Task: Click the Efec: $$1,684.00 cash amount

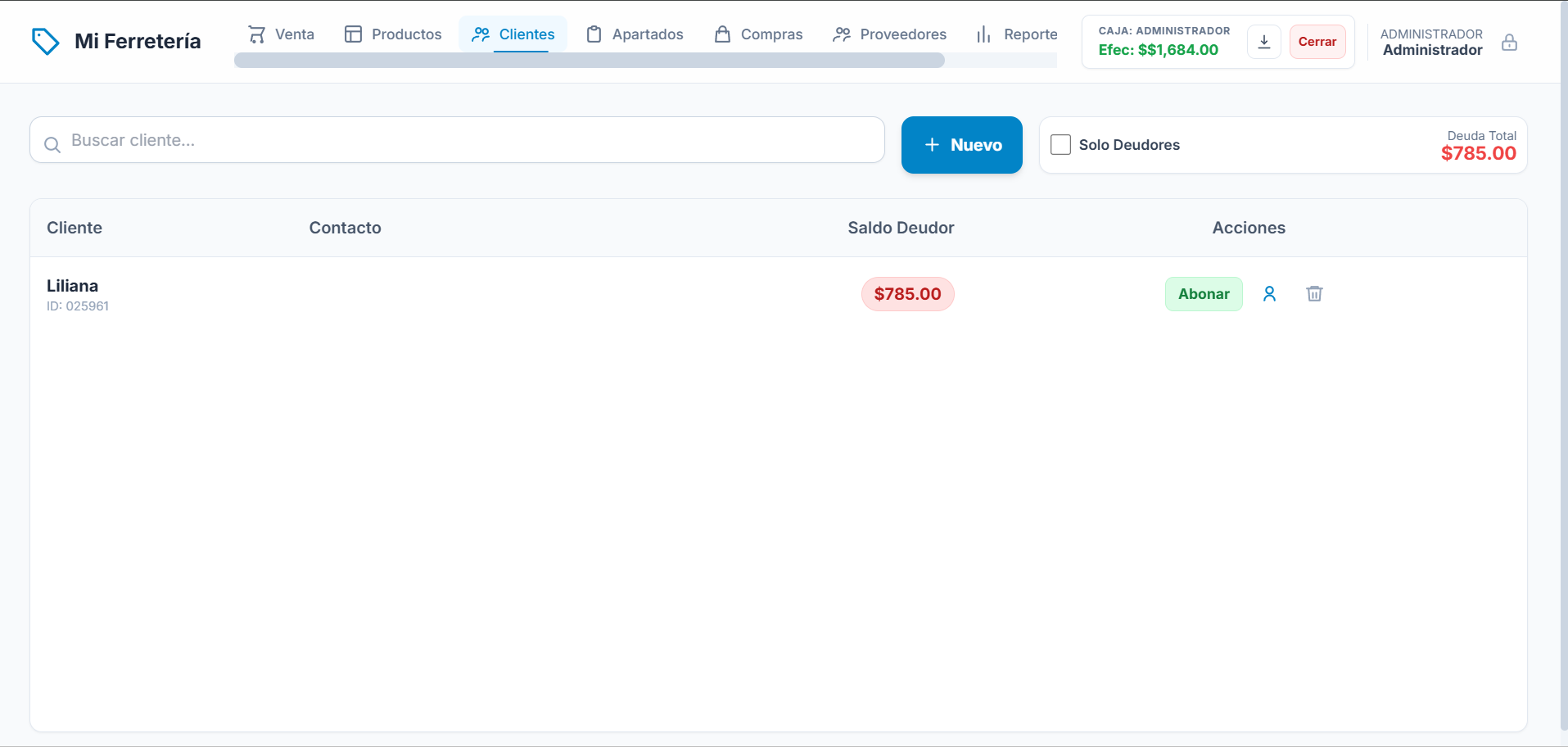Action: point(1158,50)
